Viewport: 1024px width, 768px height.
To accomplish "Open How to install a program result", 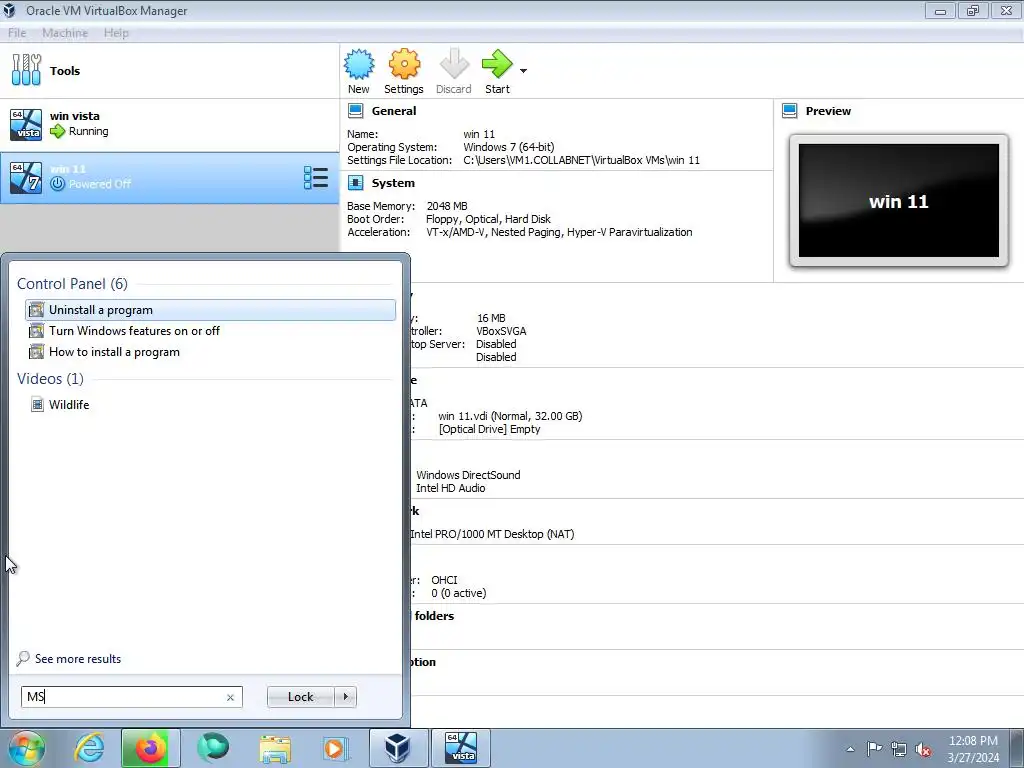I will (210, 351).
